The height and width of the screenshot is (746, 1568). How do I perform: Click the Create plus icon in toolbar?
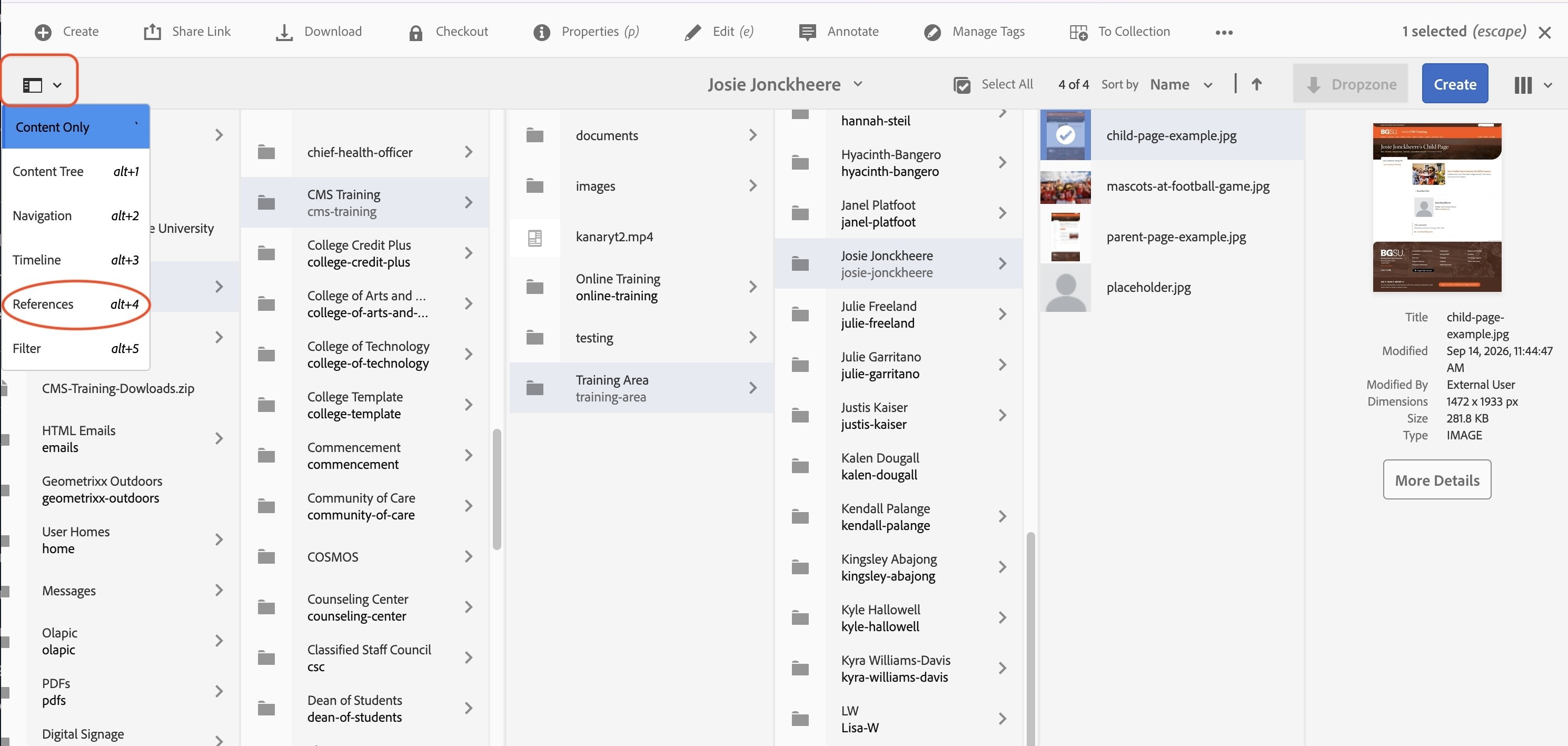click(43, 32)
